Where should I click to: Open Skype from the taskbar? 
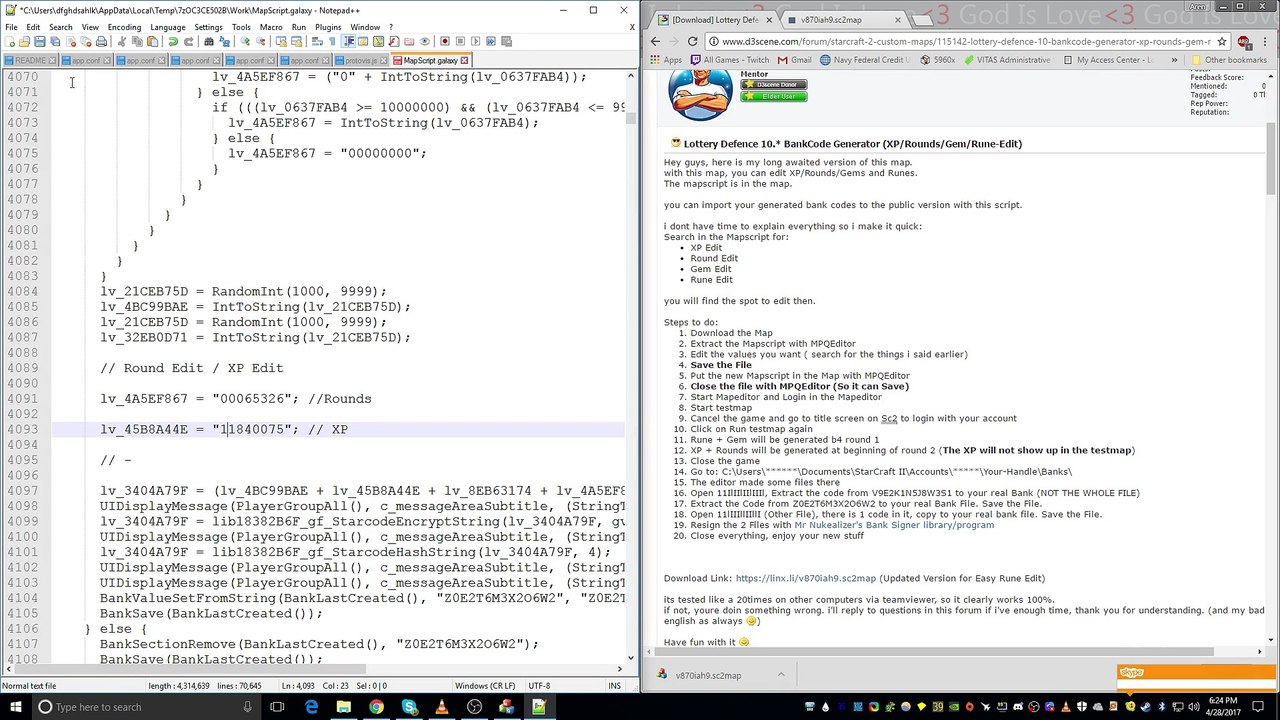409,707
